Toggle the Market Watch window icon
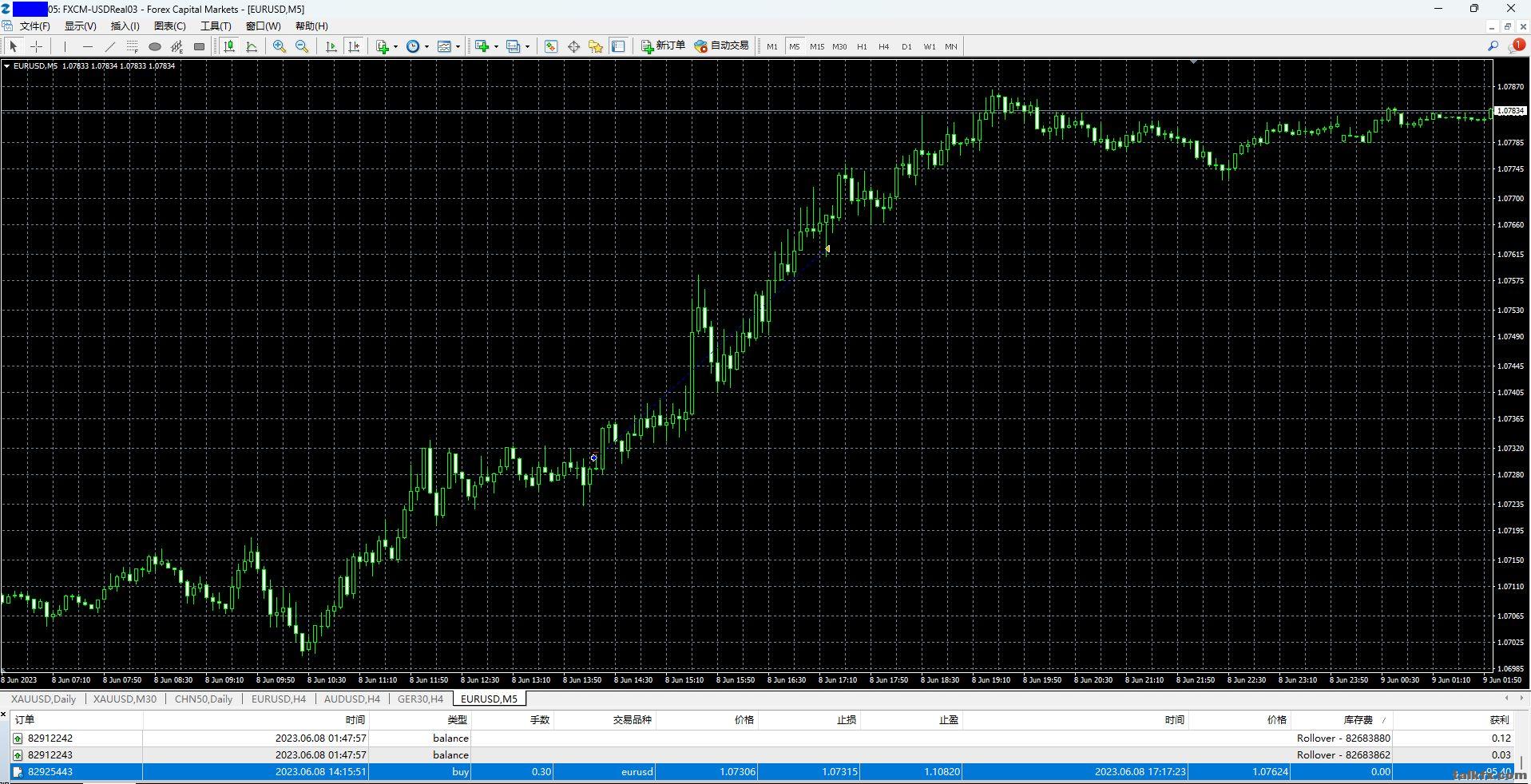The image size is (1531, 784). click(x=551, y=46)
